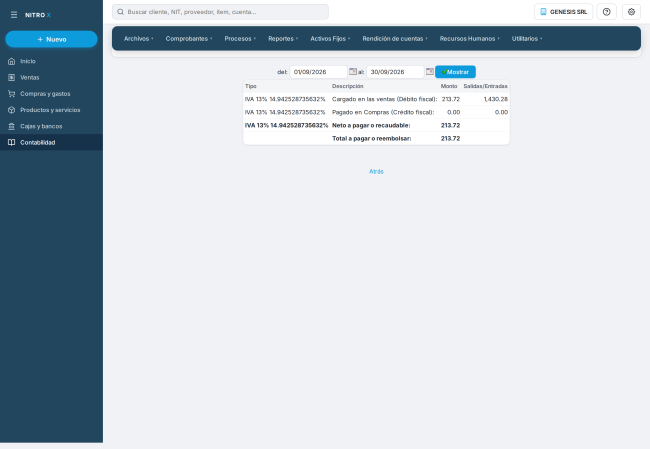The image size is (650, 449).
Task: Click the GENESIS SRL company button
Action: [563, 12]
